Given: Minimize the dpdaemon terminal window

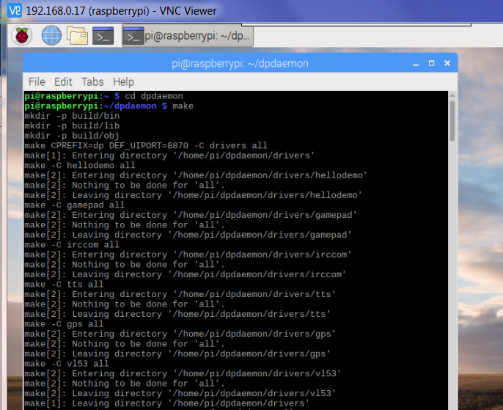Looking at the screenshot, I should coord(415,63).
